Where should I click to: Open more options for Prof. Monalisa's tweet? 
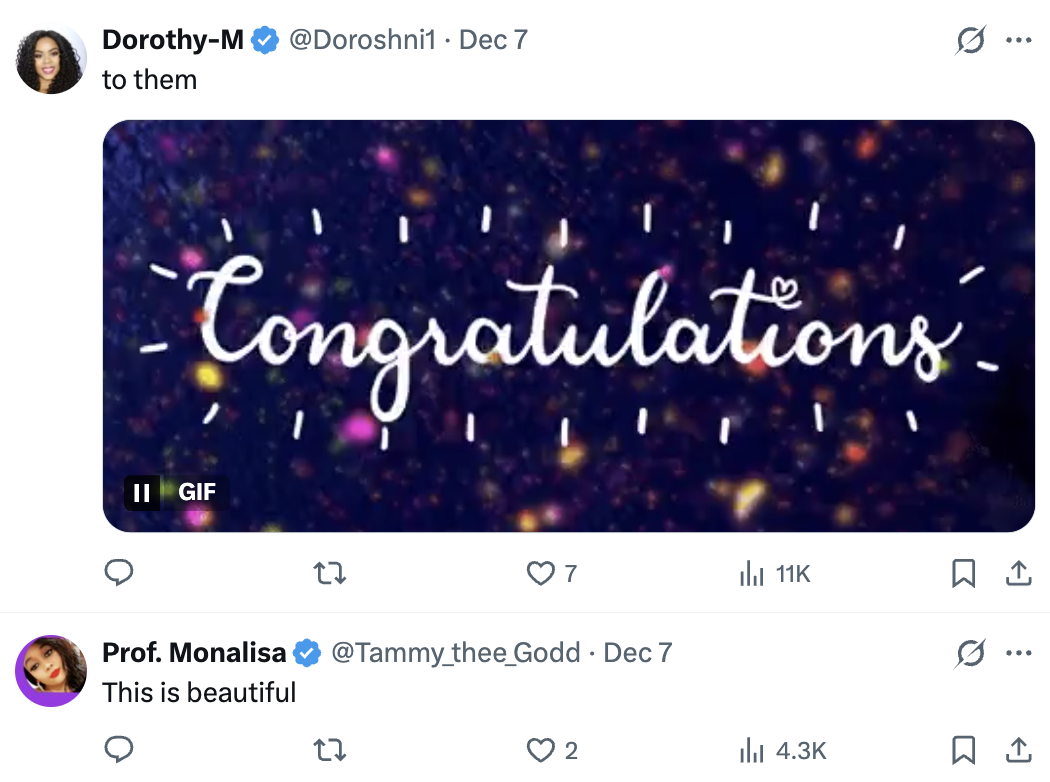click(x=1018, y=654)
